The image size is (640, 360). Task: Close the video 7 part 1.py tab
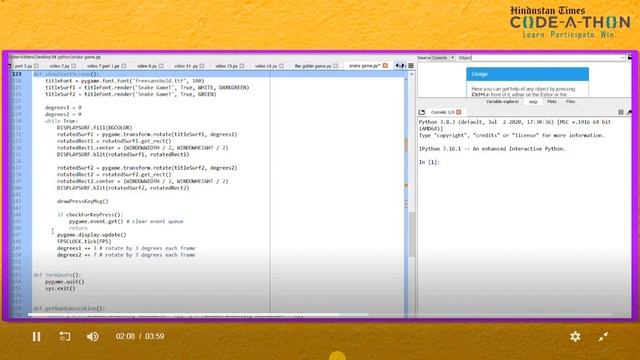(x=124, y=66)
